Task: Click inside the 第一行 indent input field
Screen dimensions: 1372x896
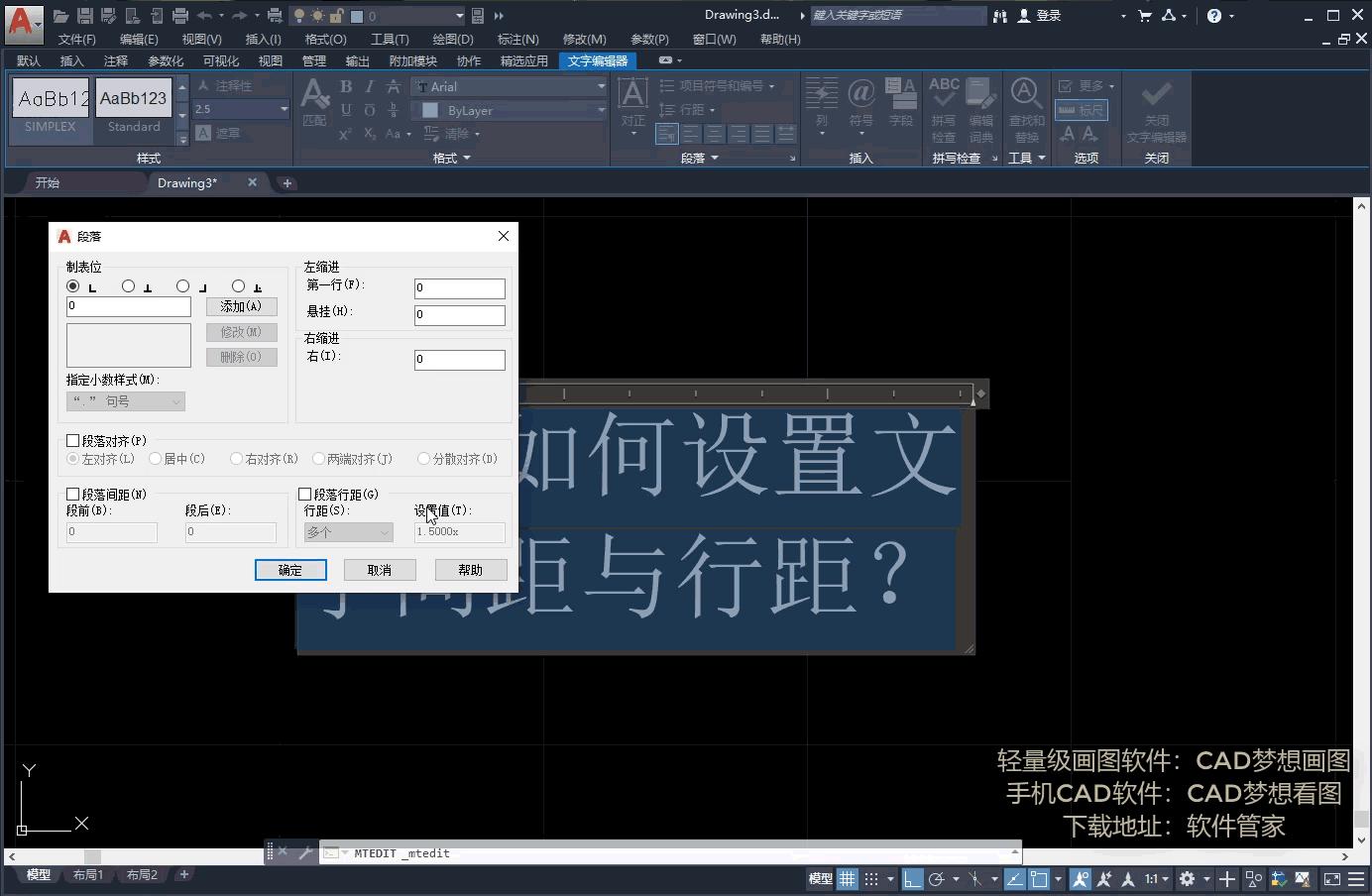Action: click(x=459, y=287)
